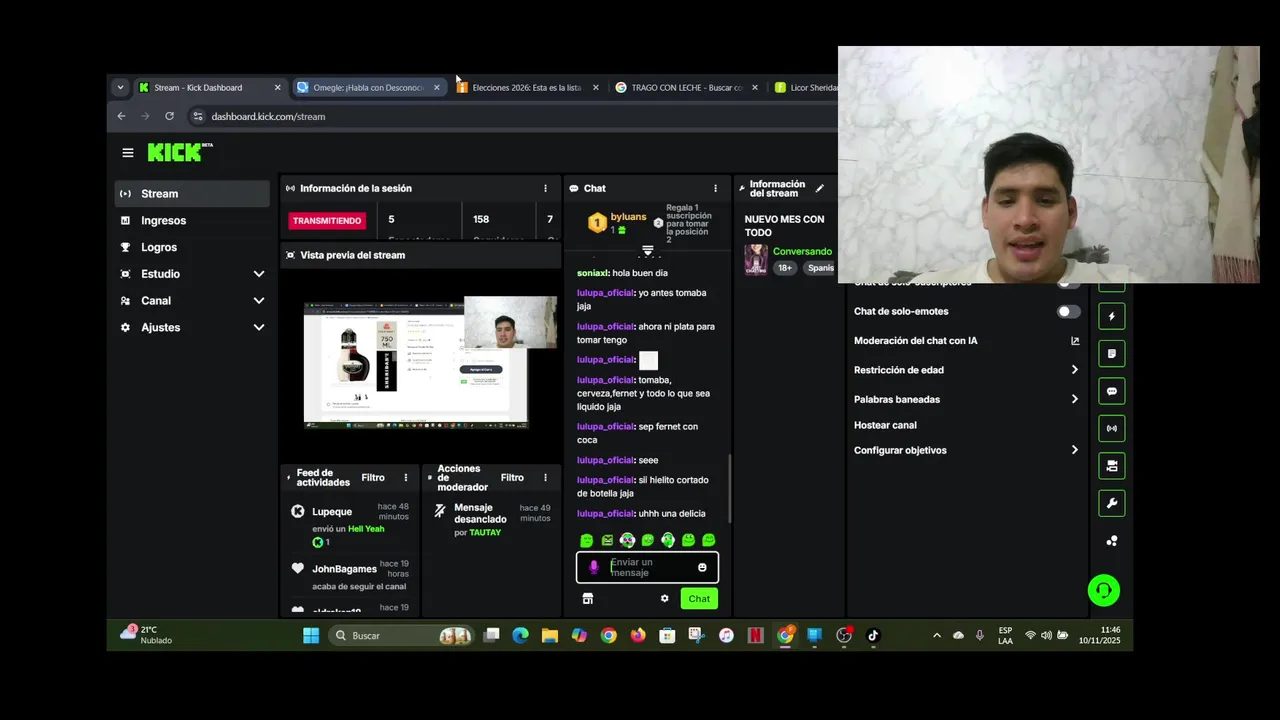Screen dimensions: 1280x720
Task: Open the hamburger menu beside the Kick logo
Action: pos(128,153)
